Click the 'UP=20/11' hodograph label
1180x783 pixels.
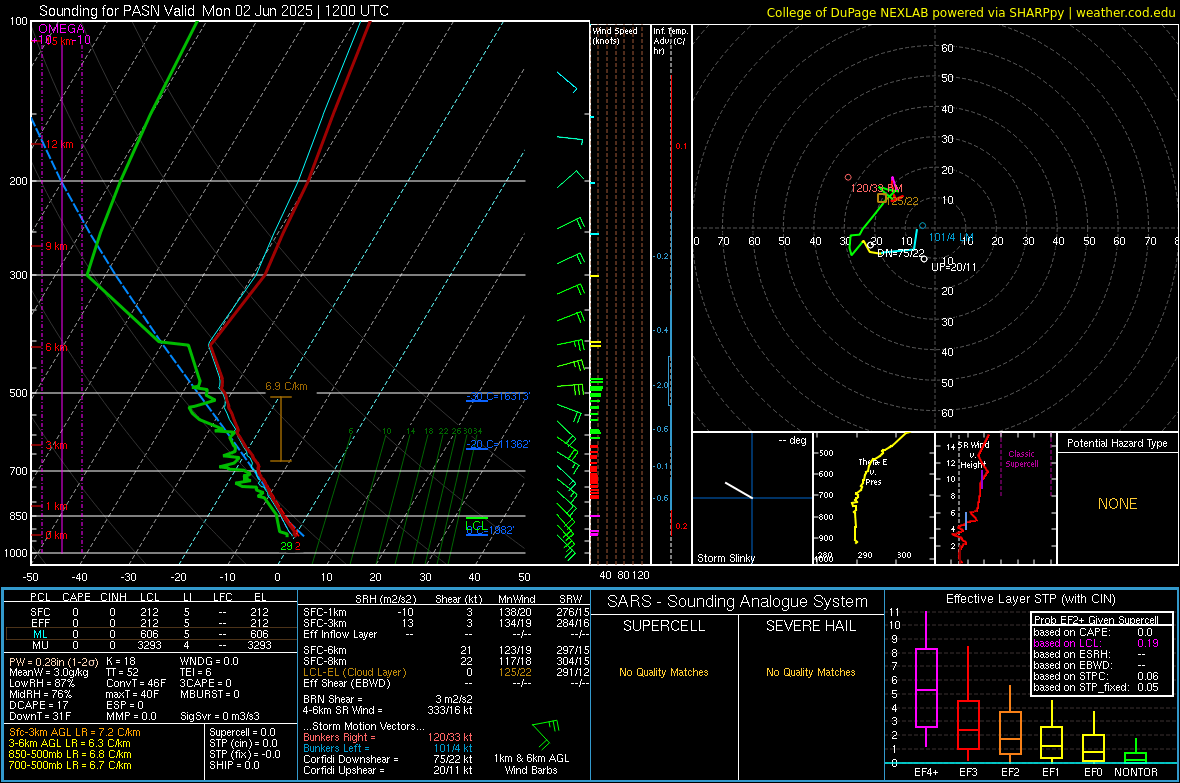953,267
